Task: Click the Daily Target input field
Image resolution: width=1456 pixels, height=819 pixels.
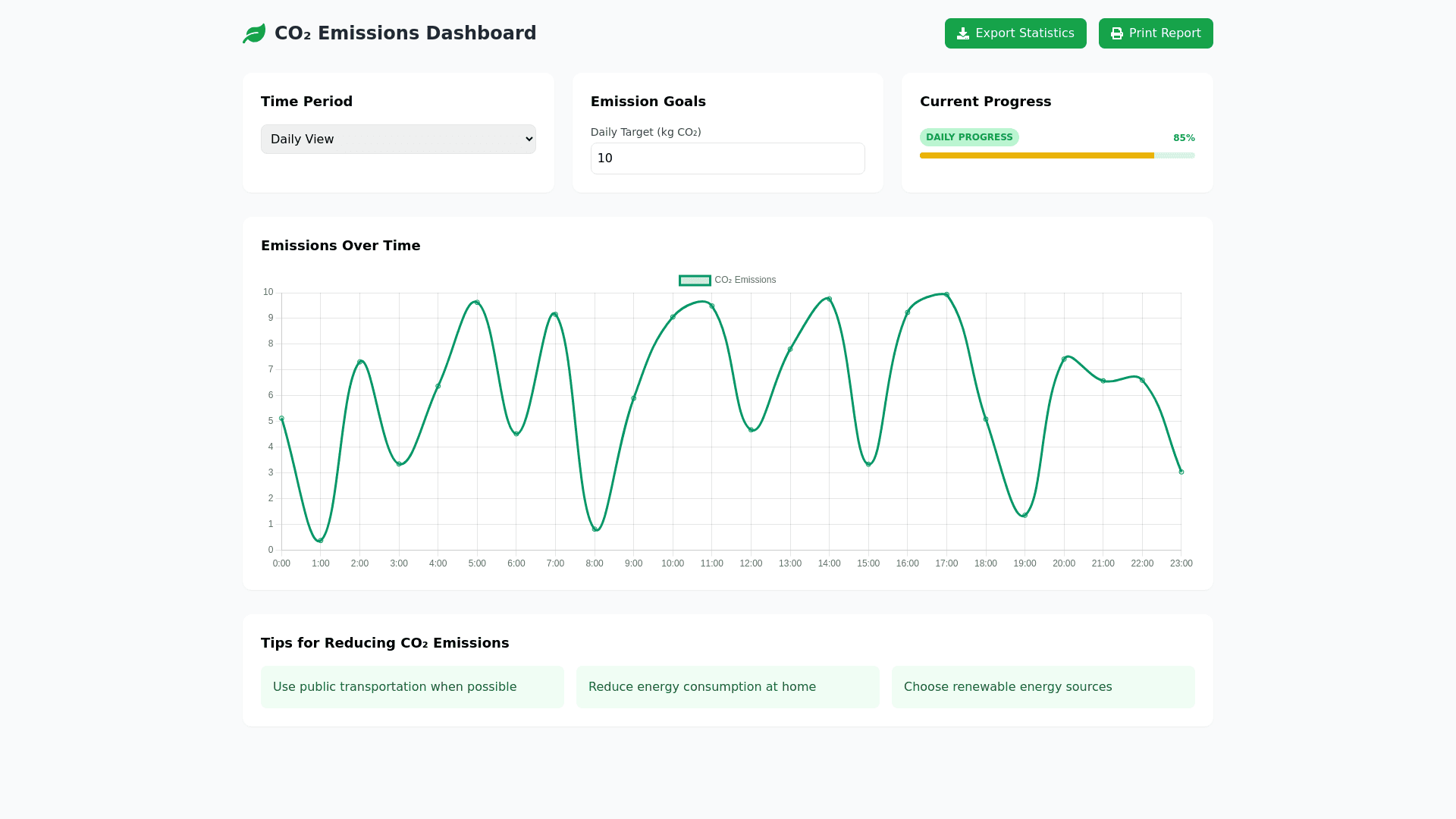Action: [727, 158]
